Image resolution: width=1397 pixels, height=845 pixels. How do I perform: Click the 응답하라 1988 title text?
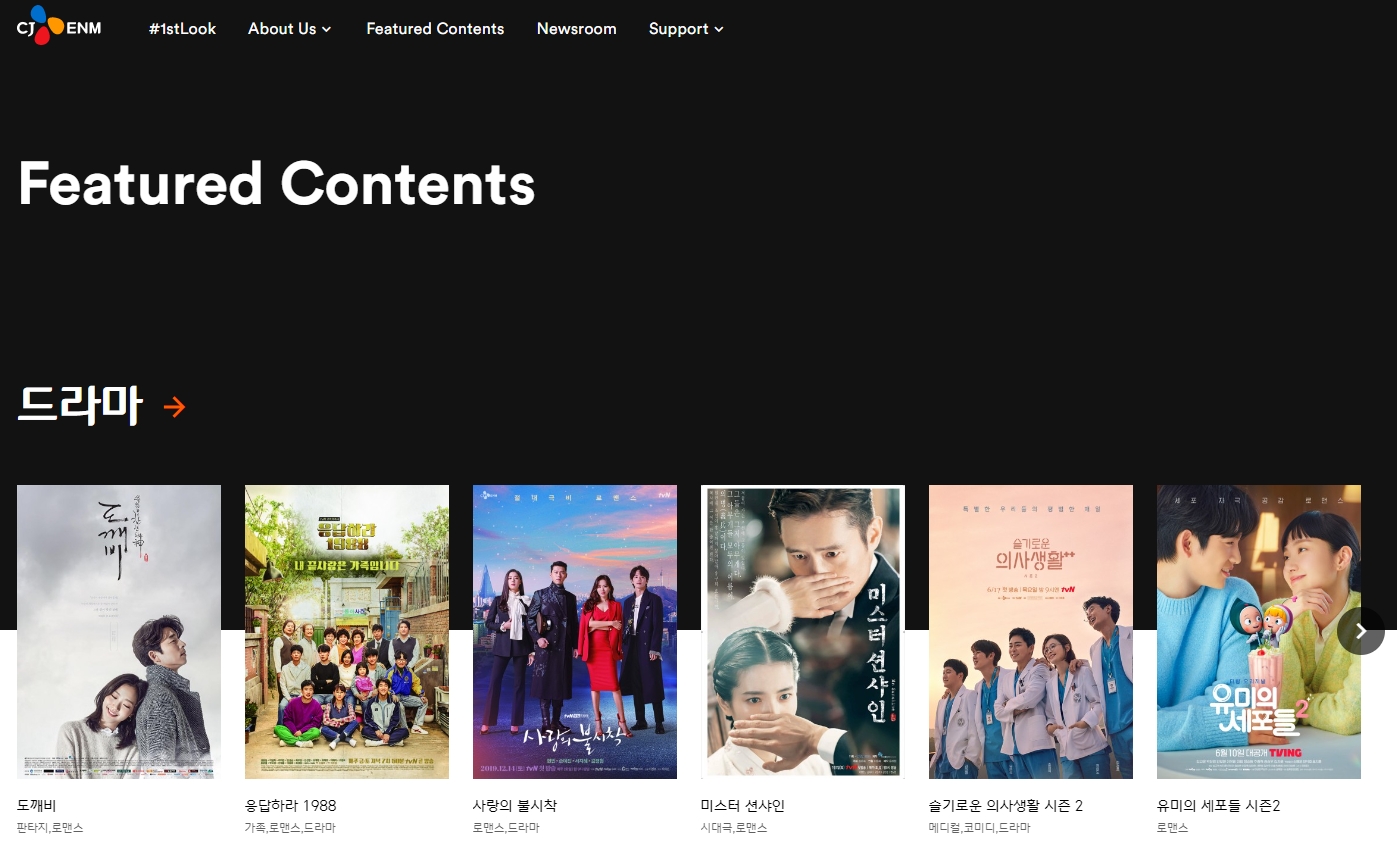point(290,806)
